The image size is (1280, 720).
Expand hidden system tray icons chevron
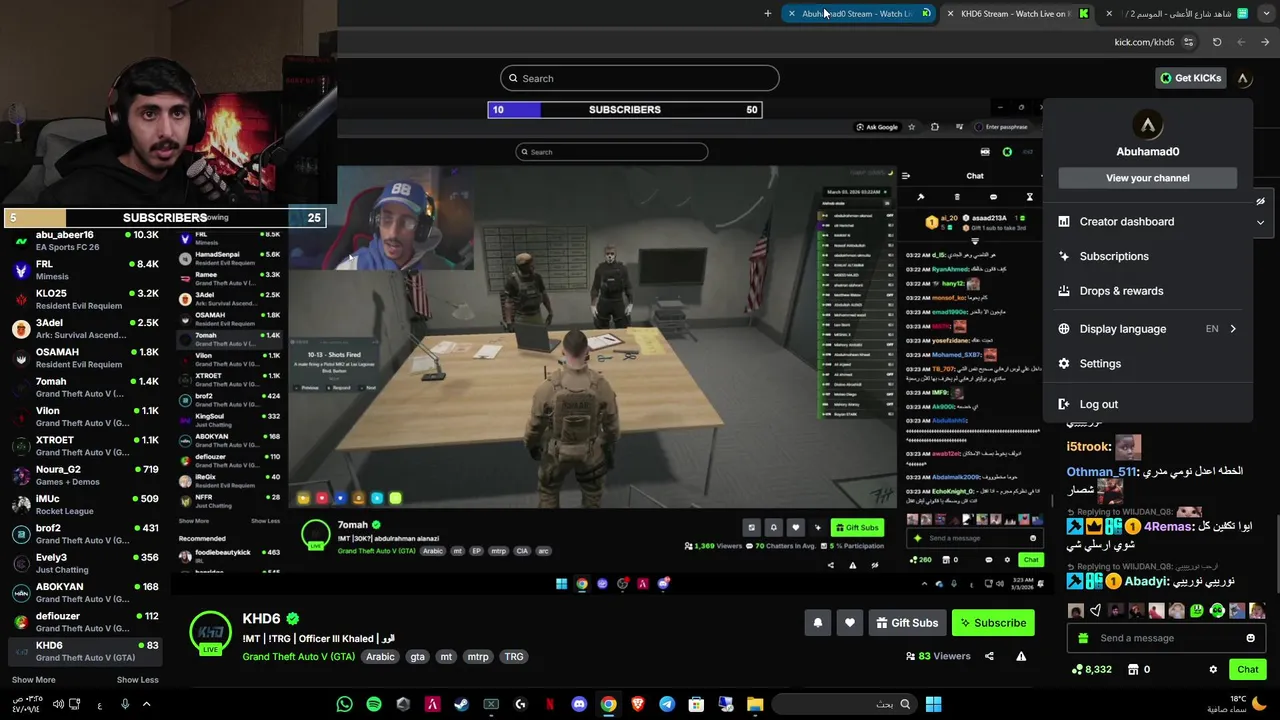pos(146,704)
